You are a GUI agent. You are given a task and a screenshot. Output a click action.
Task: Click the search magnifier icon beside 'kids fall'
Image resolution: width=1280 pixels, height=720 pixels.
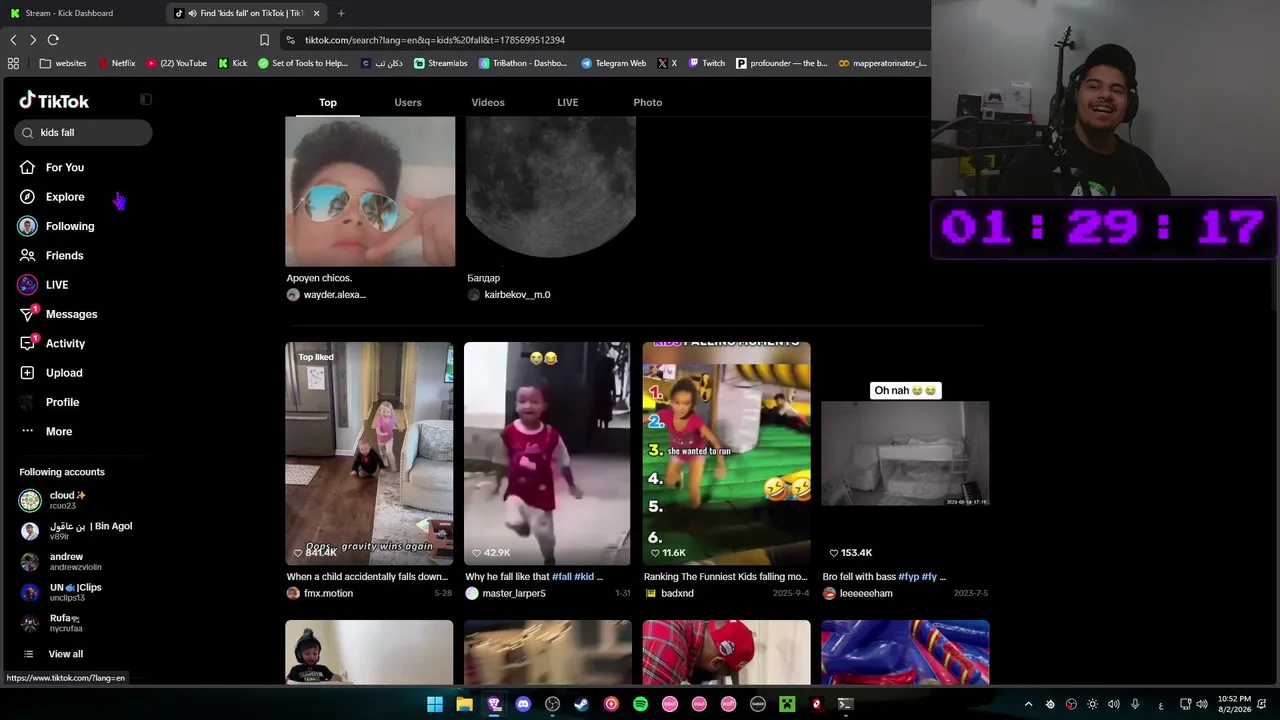point(28,133)
